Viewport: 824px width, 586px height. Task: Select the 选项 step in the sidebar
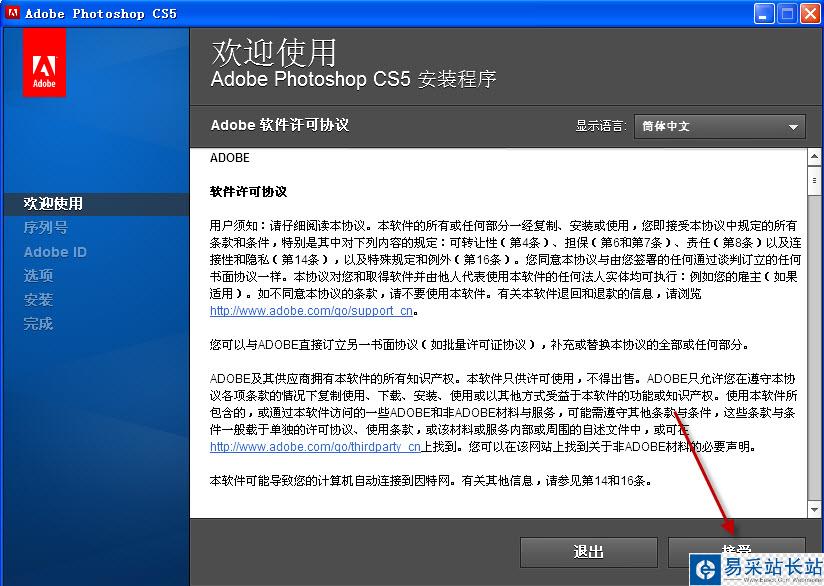tap(38, 275)
